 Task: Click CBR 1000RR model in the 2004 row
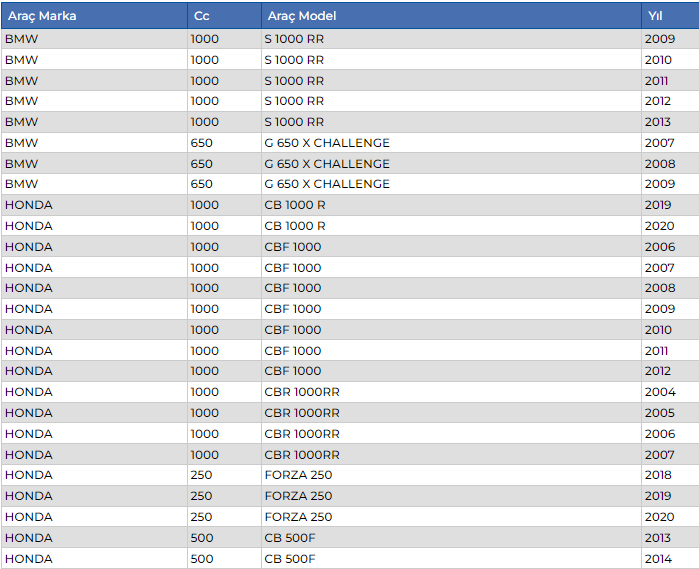click(x=302, y=392)
